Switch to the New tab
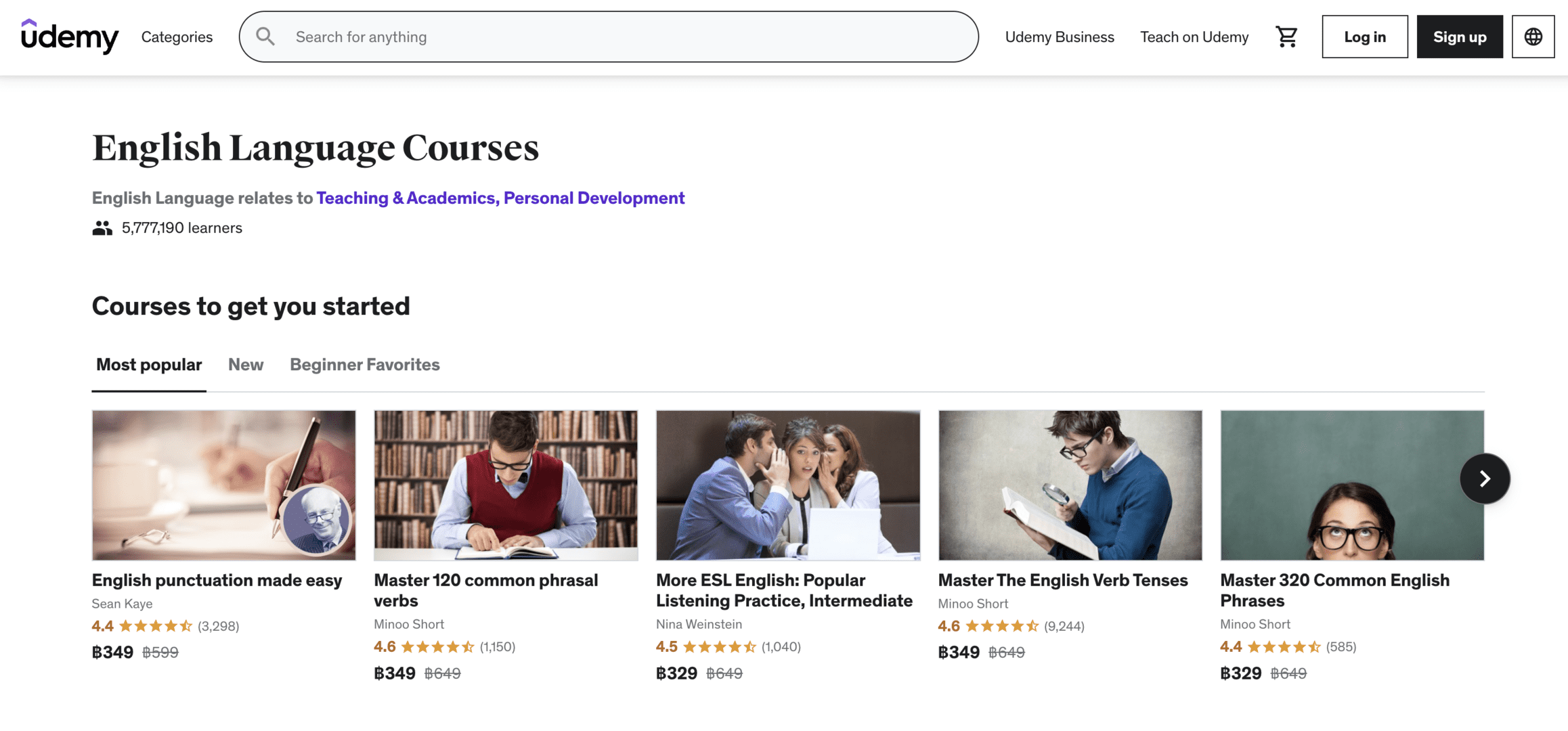Image resolution: width=1568 pixels, height=731 pixels. [x=246, y=365]
